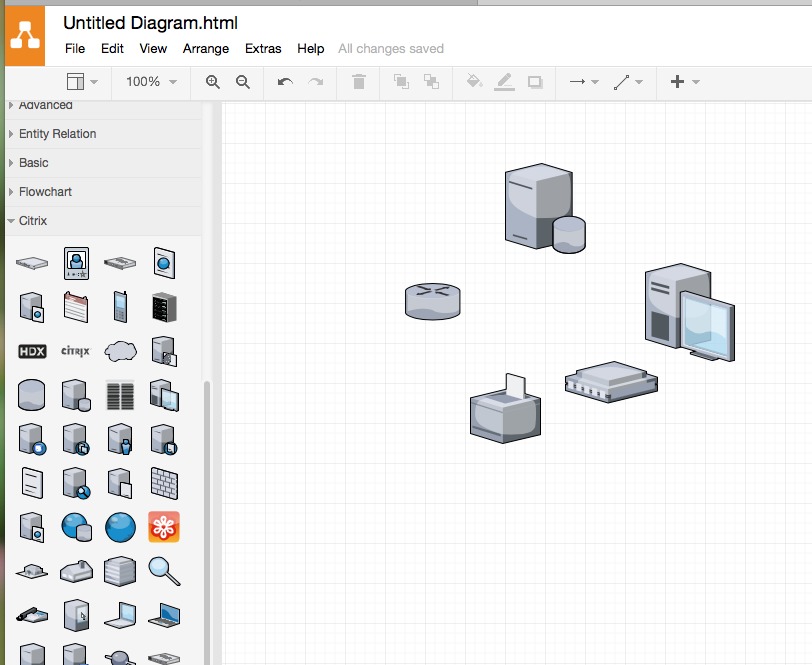This screenshot has height=665, width=812.
Task: Pick the firewall brick wall shape
Action: (x=164, y=482)
